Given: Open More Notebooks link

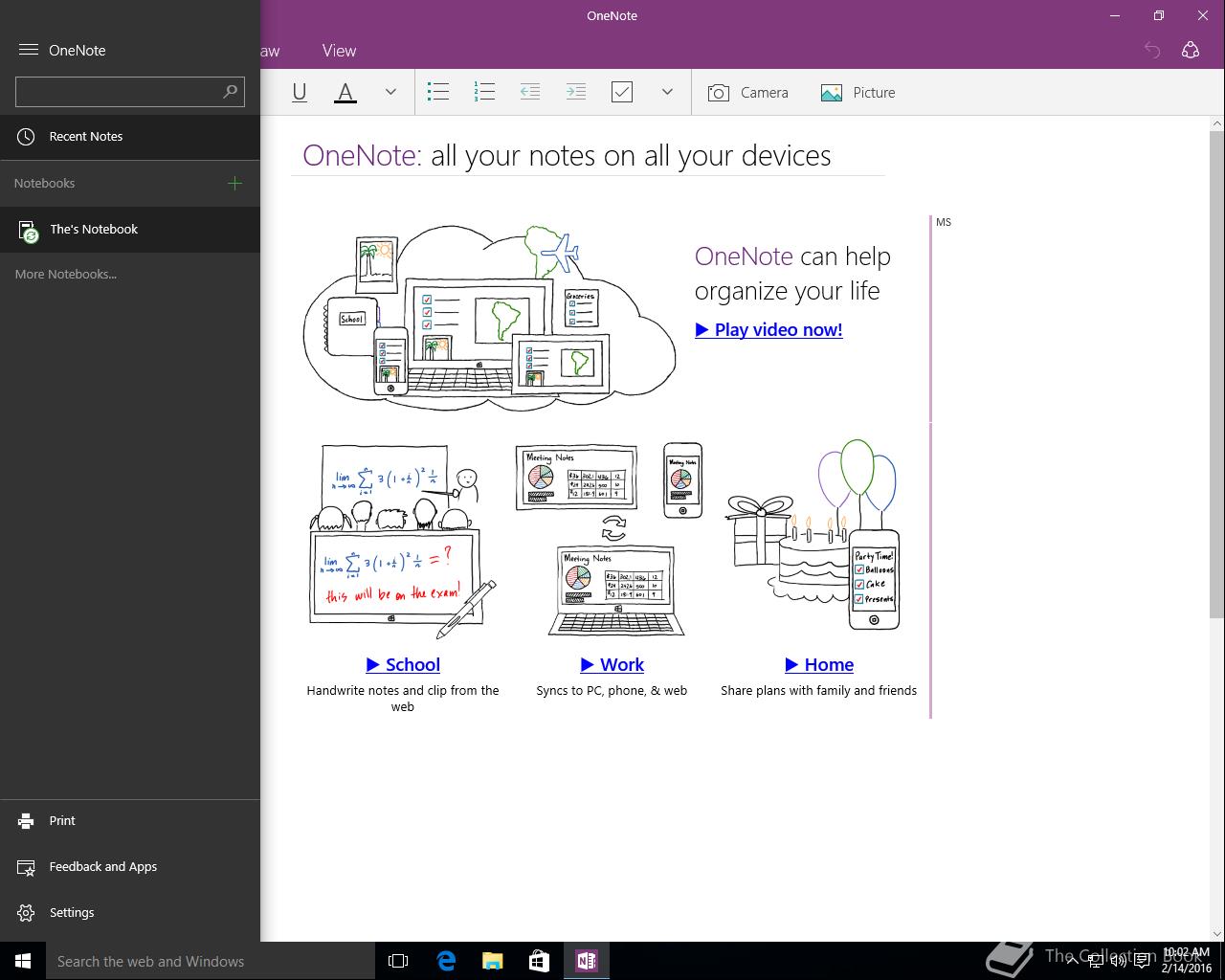Looking at the screenshot, I should coord(66,275).
